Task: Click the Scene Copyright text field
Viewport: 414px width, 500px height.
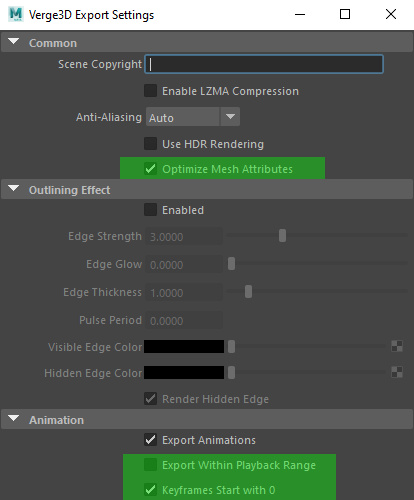Action: click(x=264, y=64)
